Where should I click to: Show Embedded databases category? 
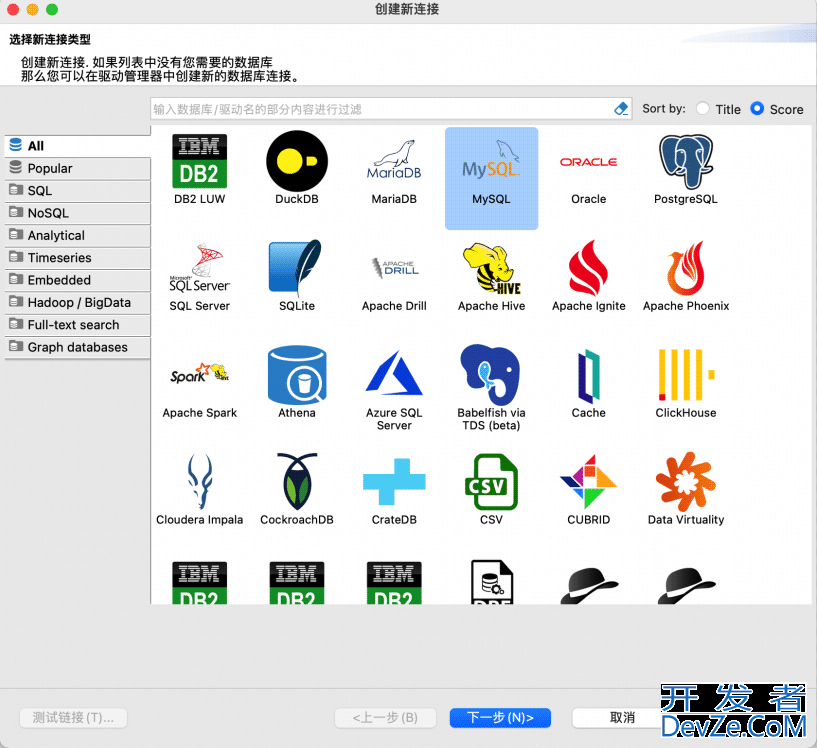pyautogui.click(x=78, y=280)
